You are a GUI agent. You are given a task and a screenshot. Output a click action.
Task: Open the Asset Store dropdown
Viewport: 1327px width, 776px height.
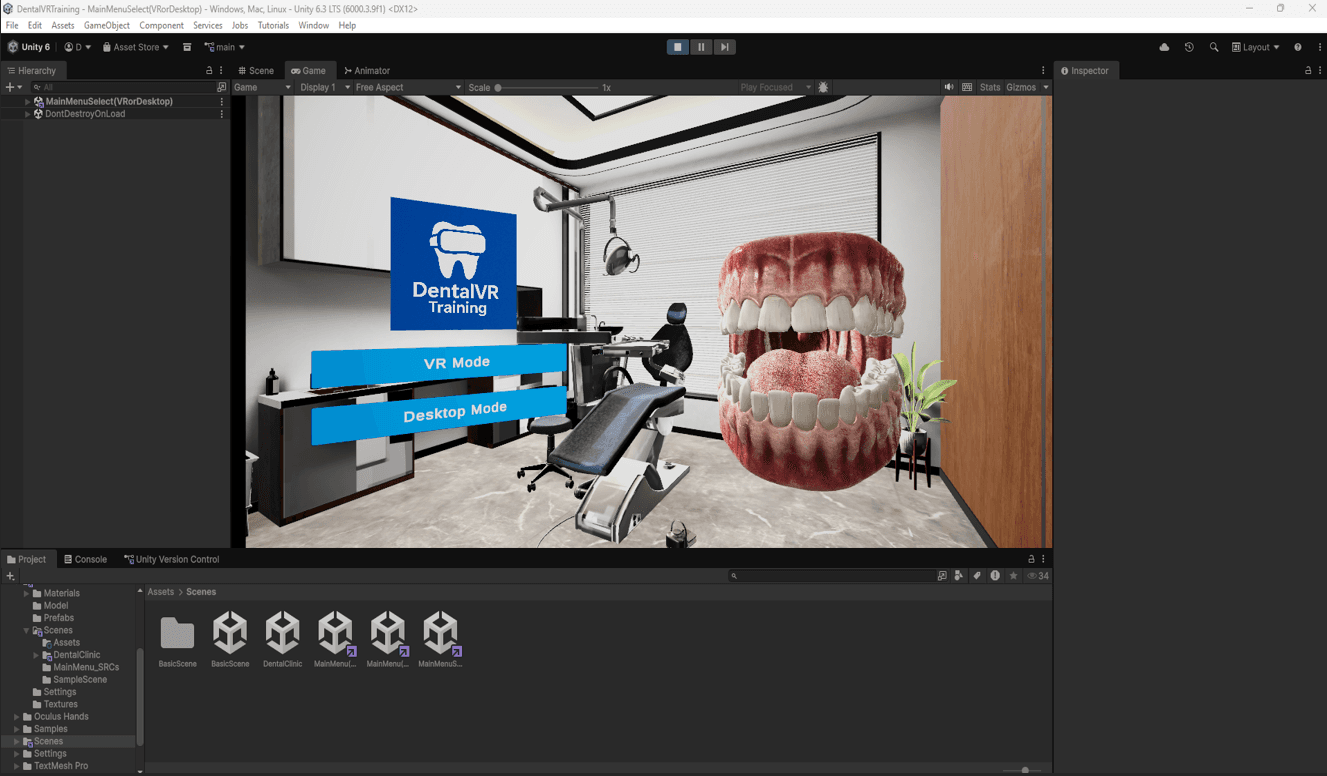[x=136, y=47]
